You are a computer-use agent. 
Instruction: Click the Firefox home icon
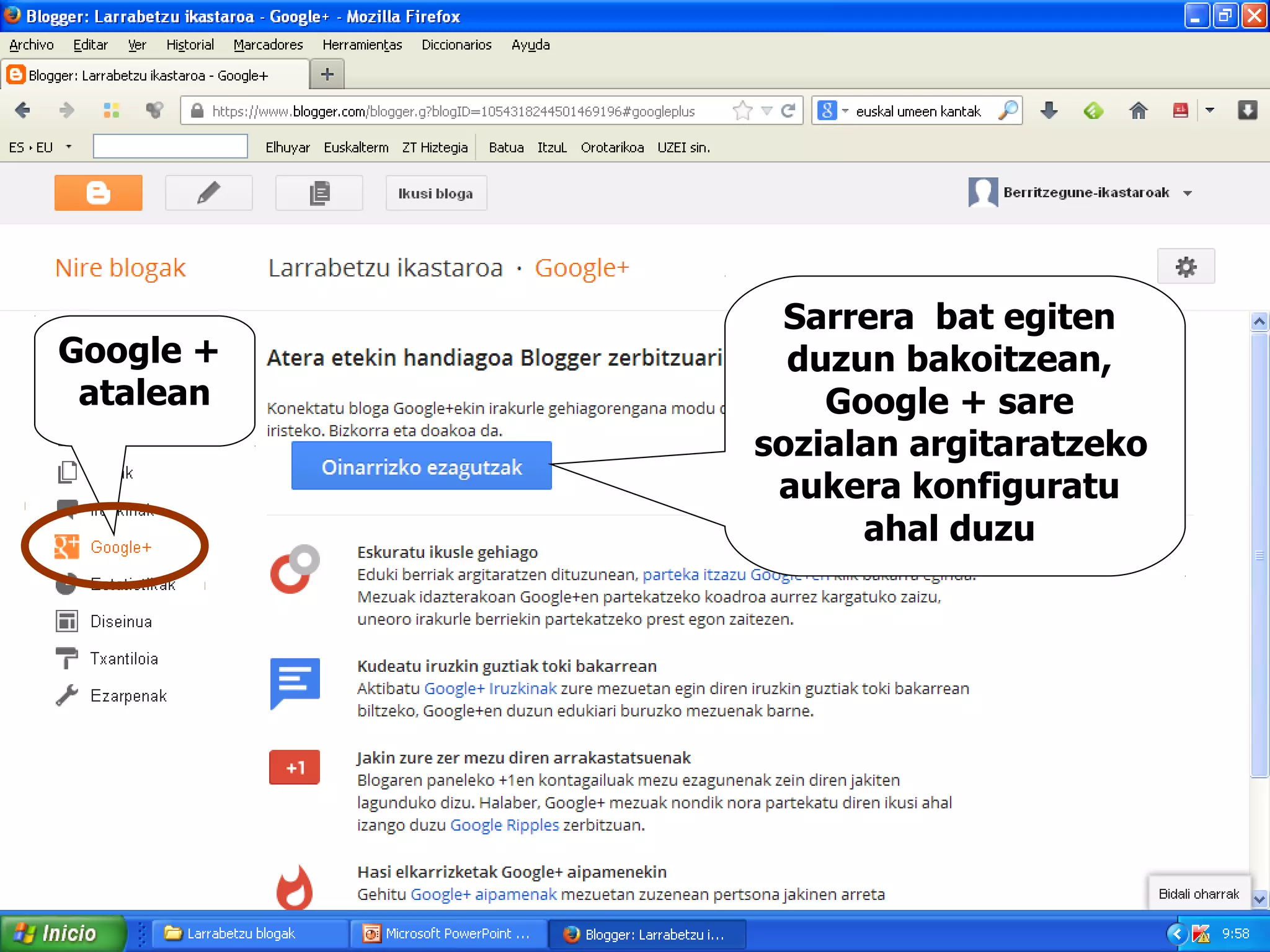[1138, 110]
